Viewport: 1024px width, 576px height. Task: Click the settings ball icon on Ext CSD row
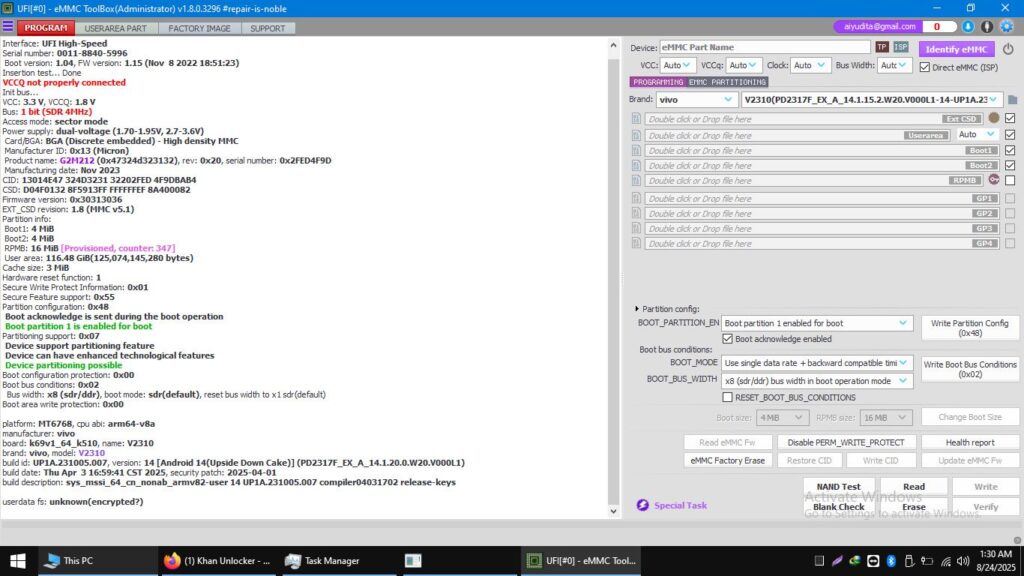click(x=994, y=117)
